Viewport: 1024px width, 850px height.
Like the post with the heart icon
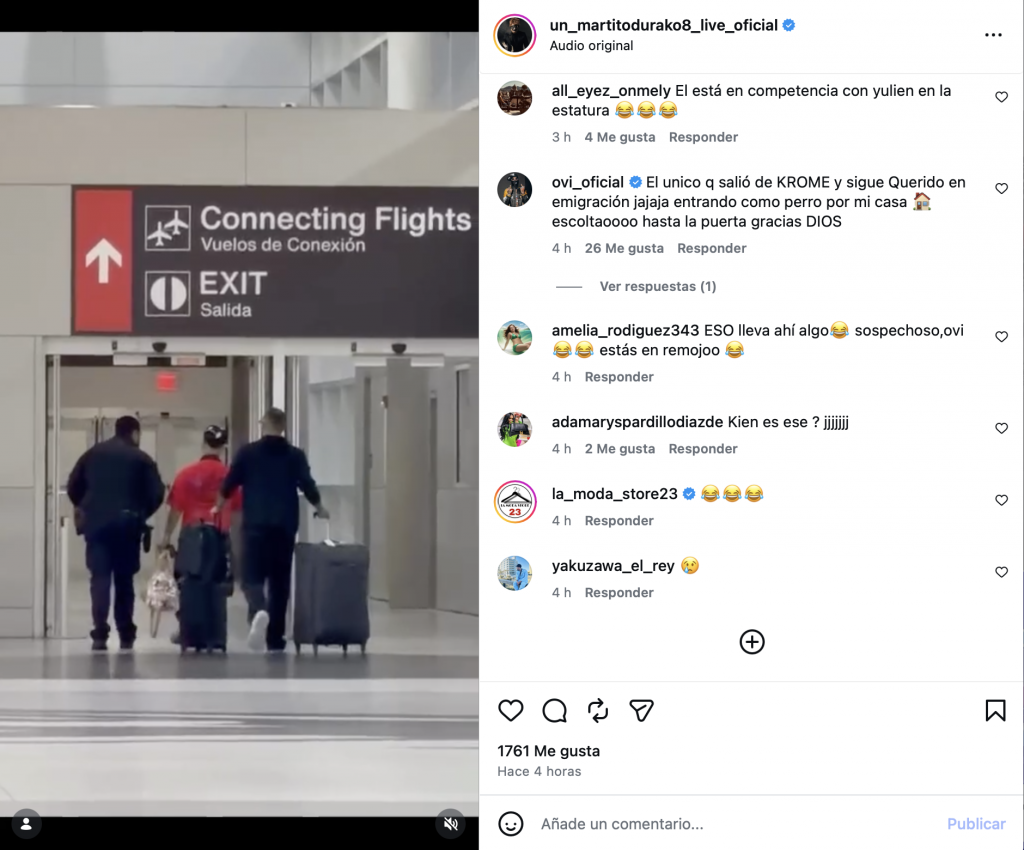511,710
